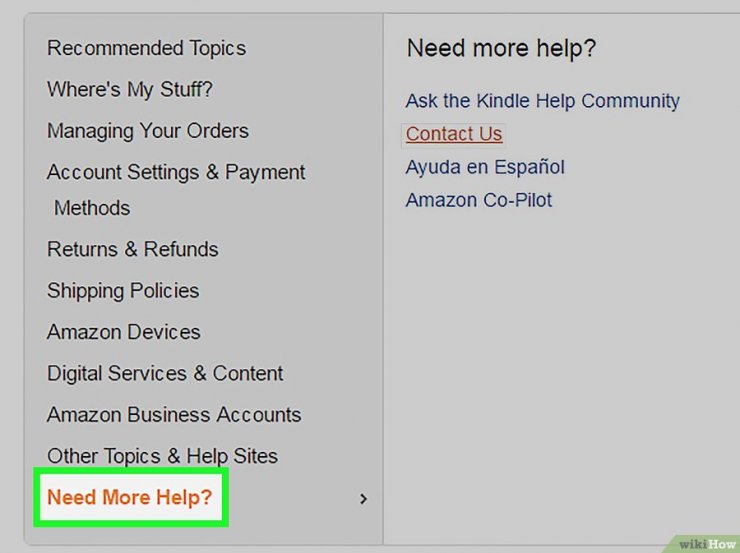The width and height of the screenshot is (740, 553).
Task: Select Digital Services & Content topic
Action: (165, 373)
